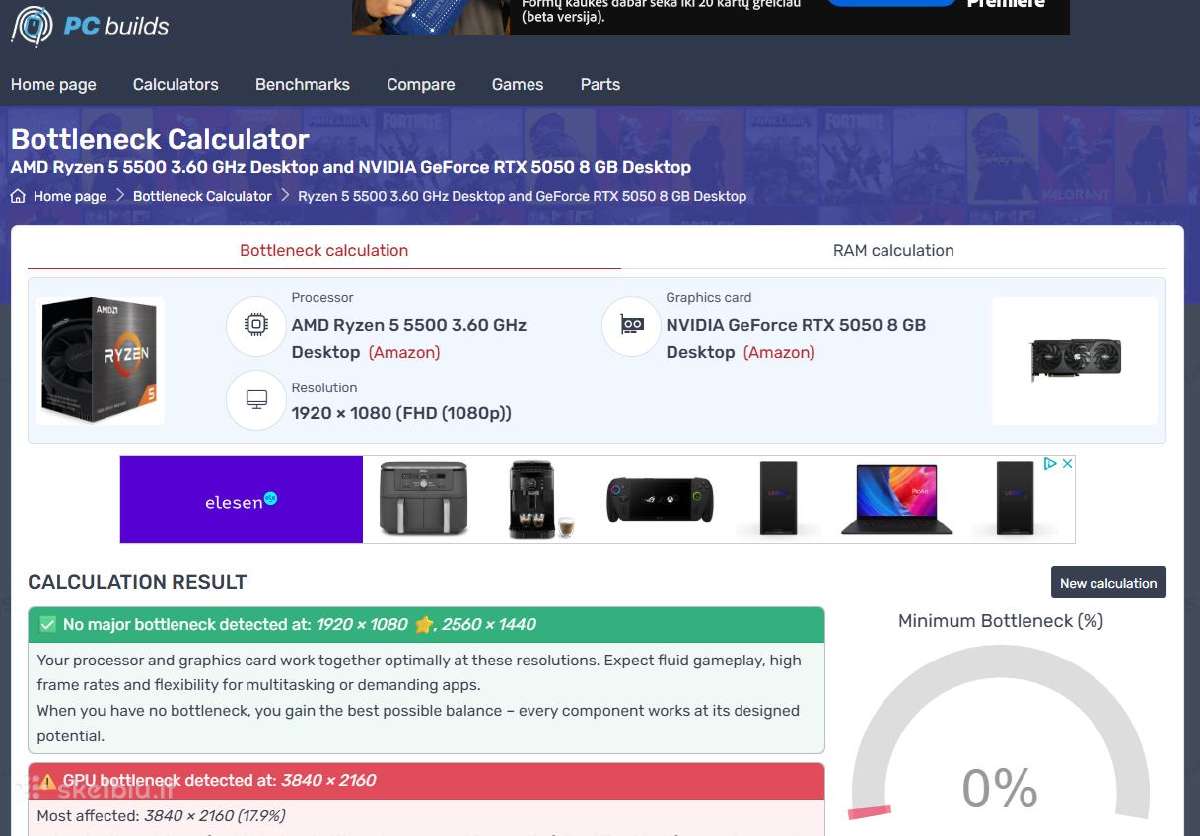Click the elesen ad banner logo
The width and height of the screenshot is (1200, 836).
(x=241, y=500)
